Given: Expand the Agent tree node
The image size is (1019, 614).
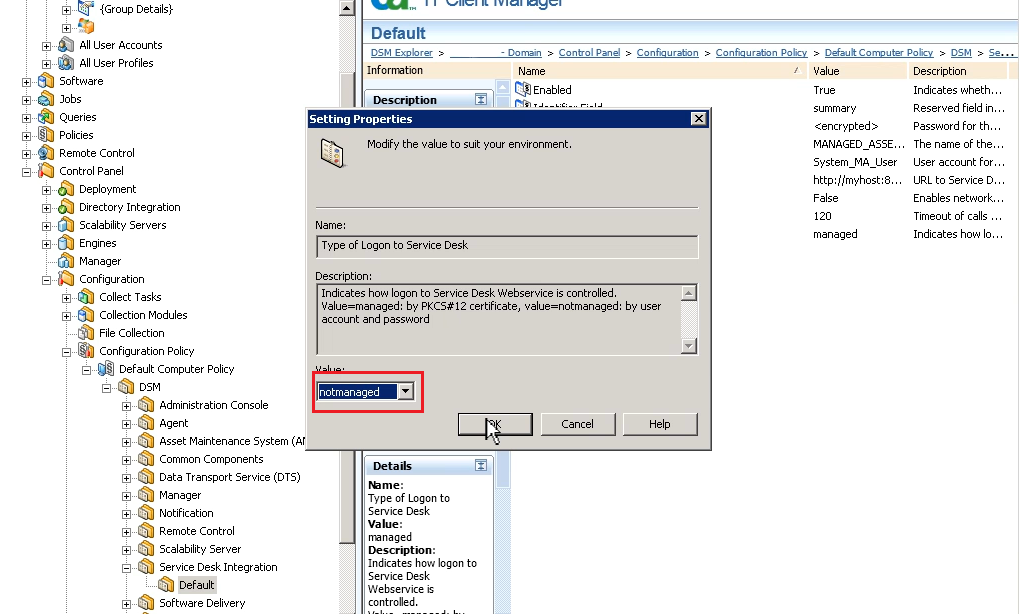Looking at the screenshot, I should 126,424.
